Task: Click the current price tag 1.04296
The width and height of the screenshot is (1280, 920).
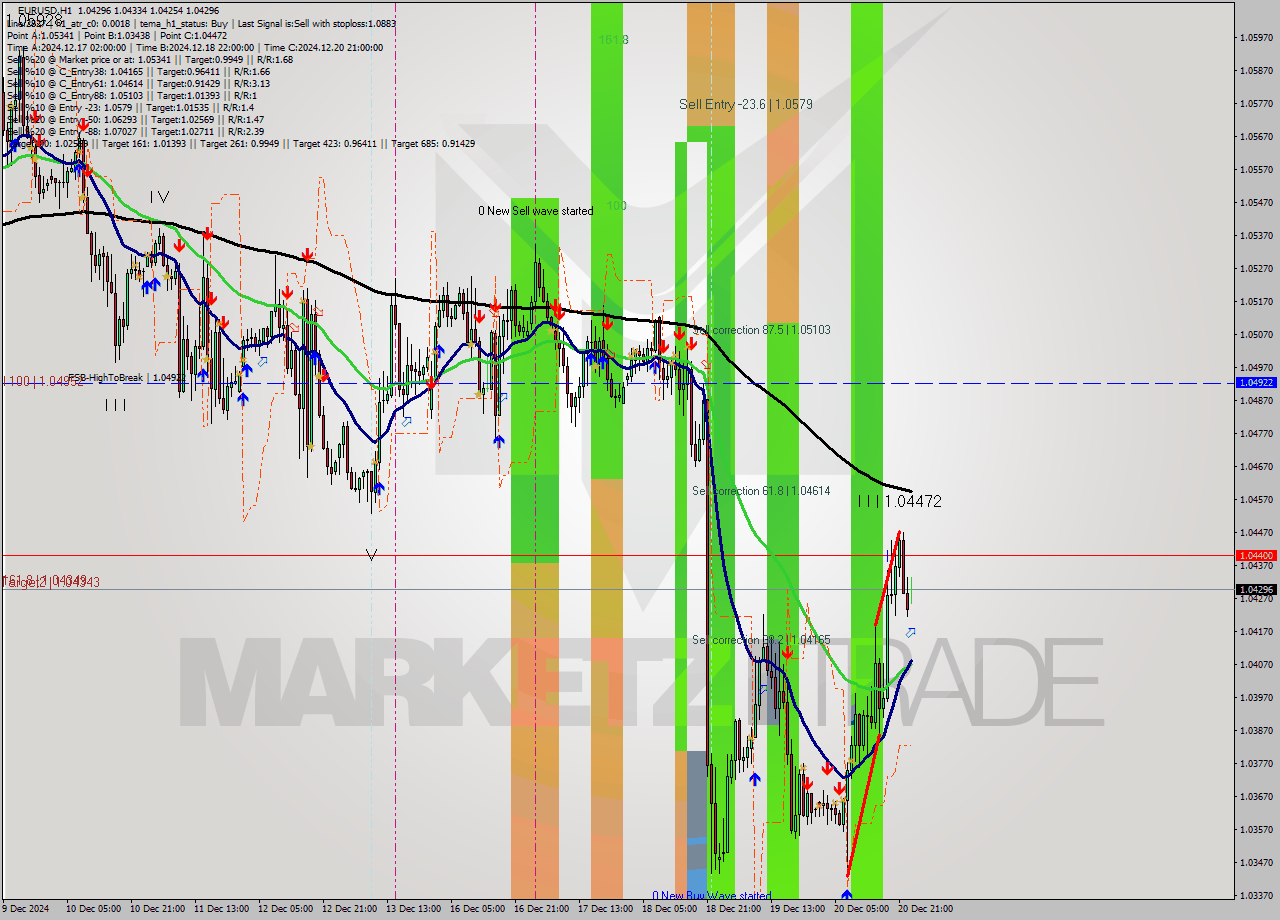Action: (x=1256, y=590)
